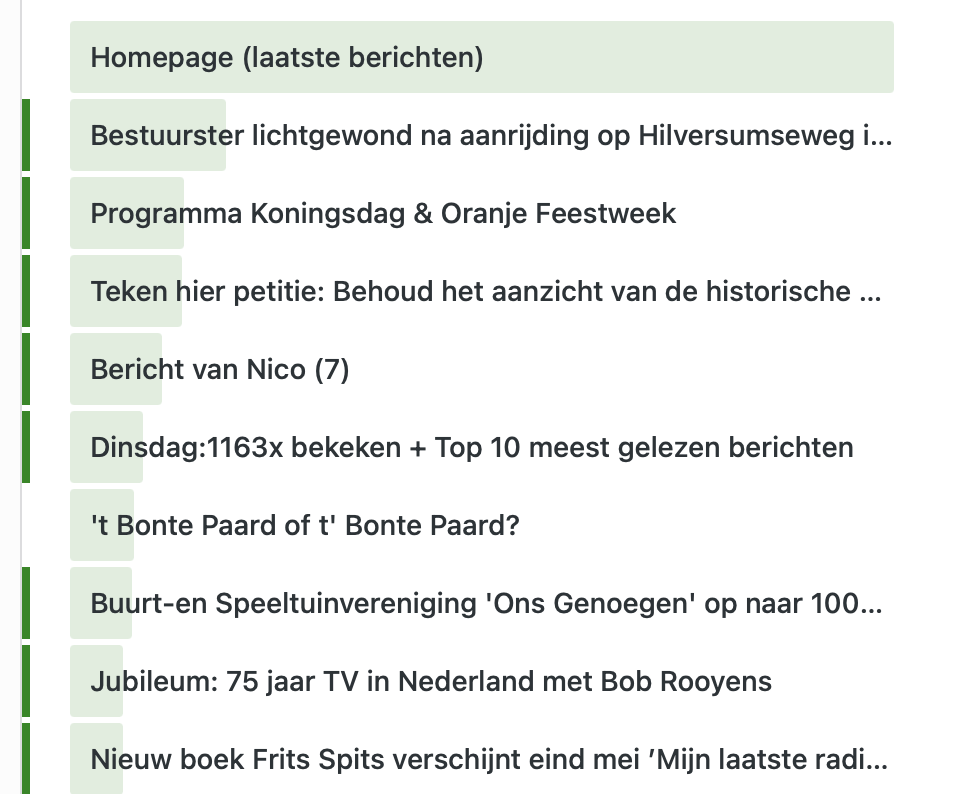
Task: Open Jubileum: 75 jaar TV article
Action: pos(431,681)
